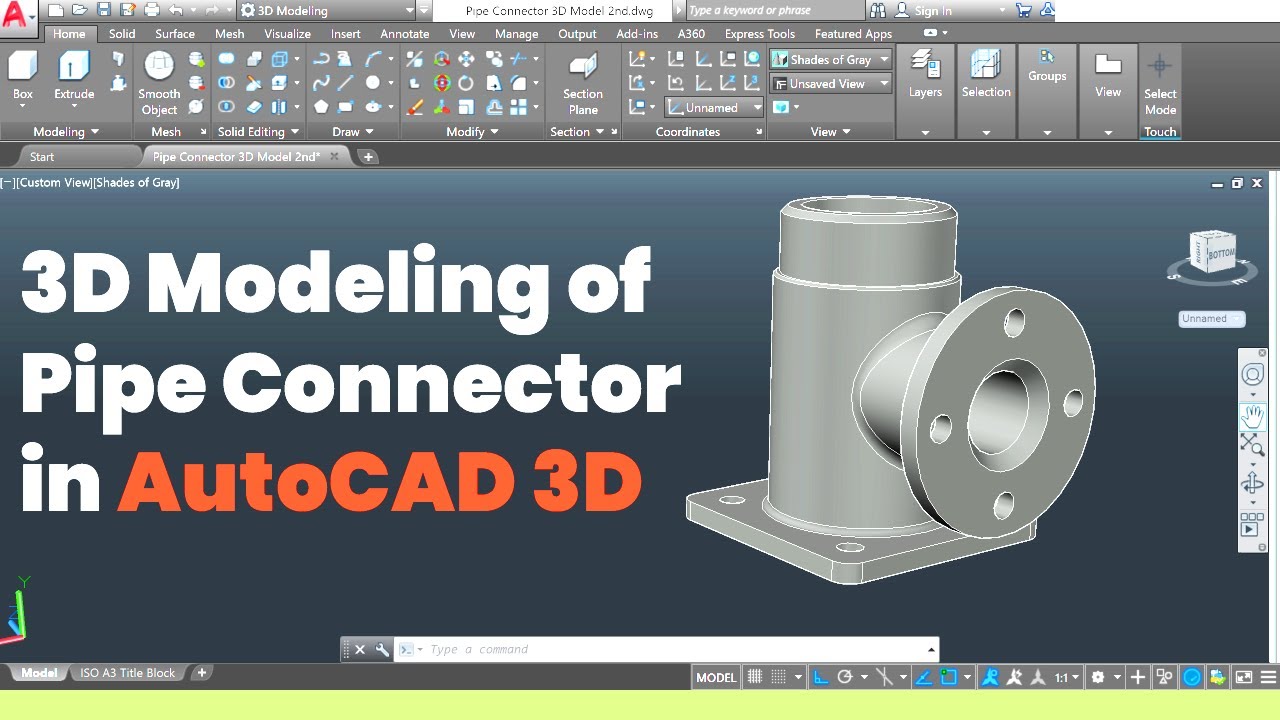Click the Full Navigation Wheel icon
Screen dimensions: 1280x720
[x=1252, y=374]
